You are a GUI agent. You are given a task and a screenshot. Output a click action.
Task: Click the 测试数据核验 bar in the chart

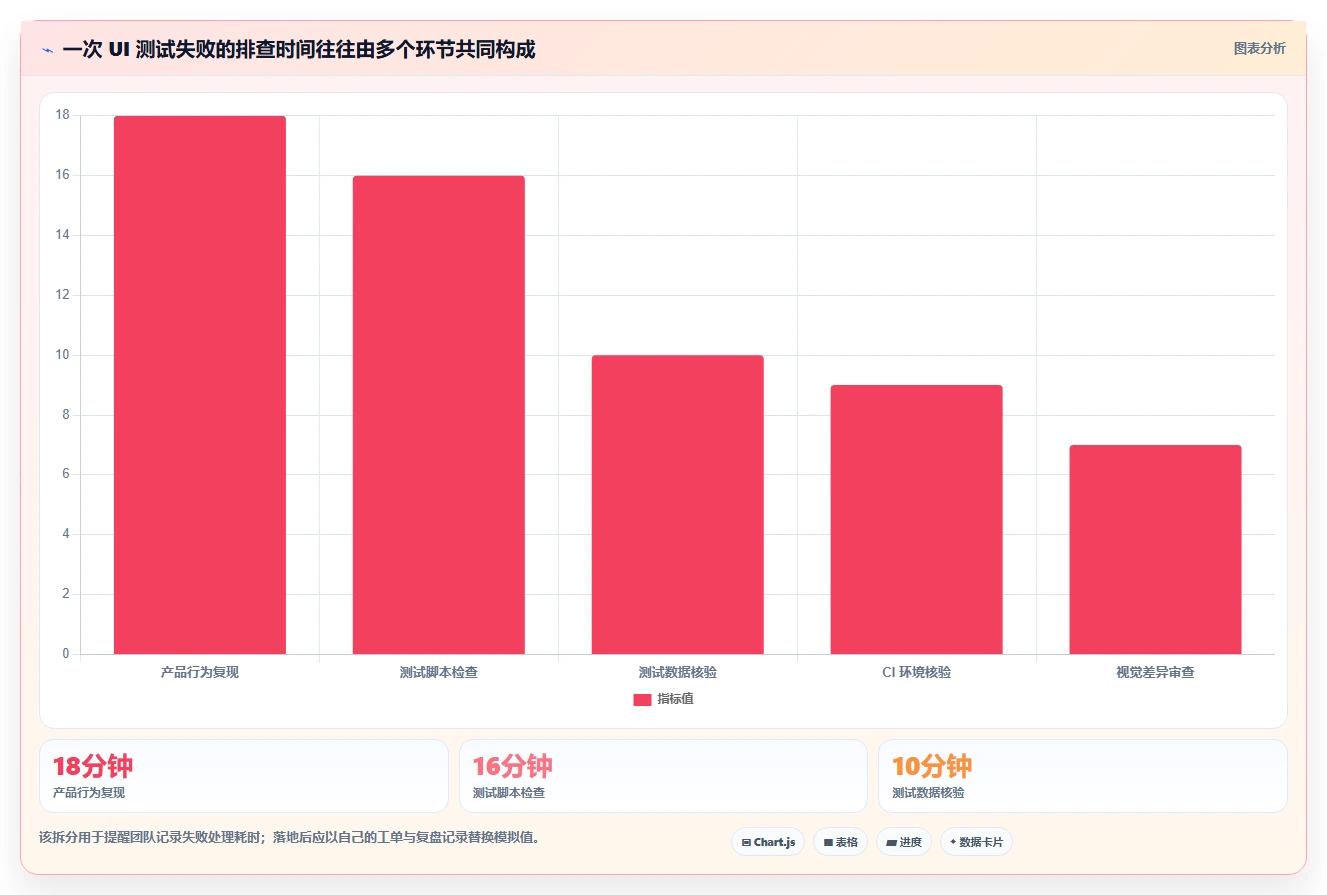point(677,505)
